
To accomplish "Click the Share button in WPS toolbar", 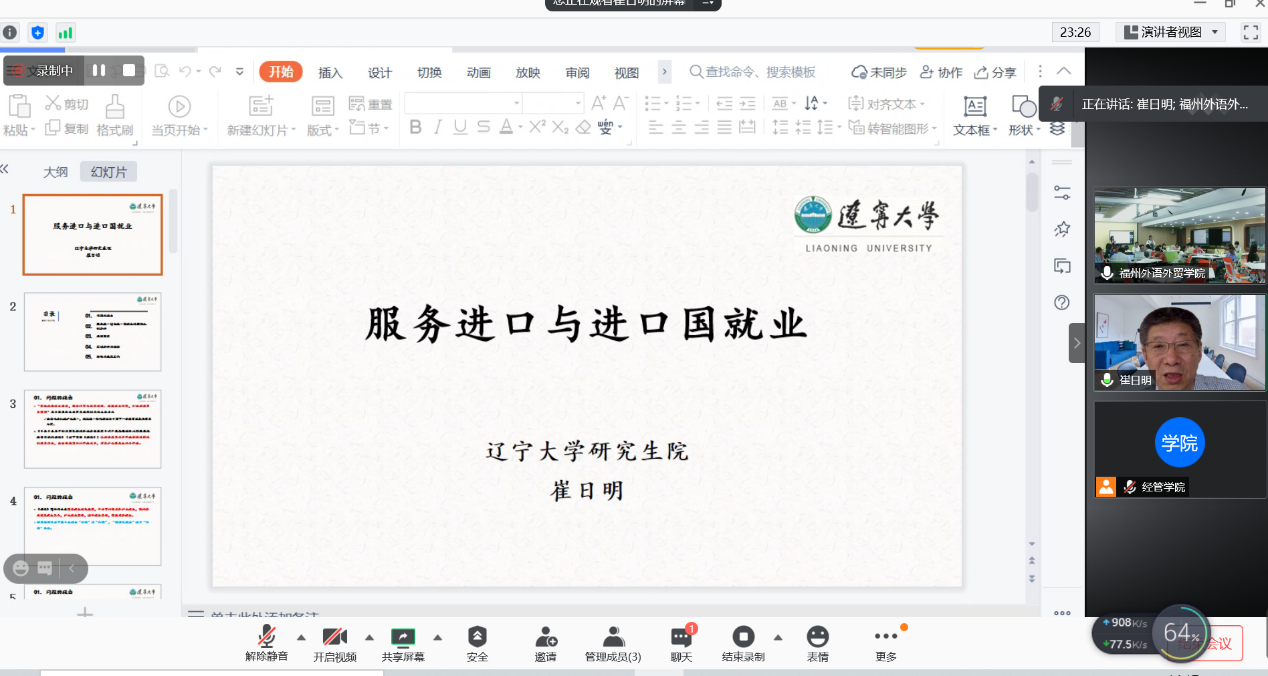I will click(x=995, y=72).
